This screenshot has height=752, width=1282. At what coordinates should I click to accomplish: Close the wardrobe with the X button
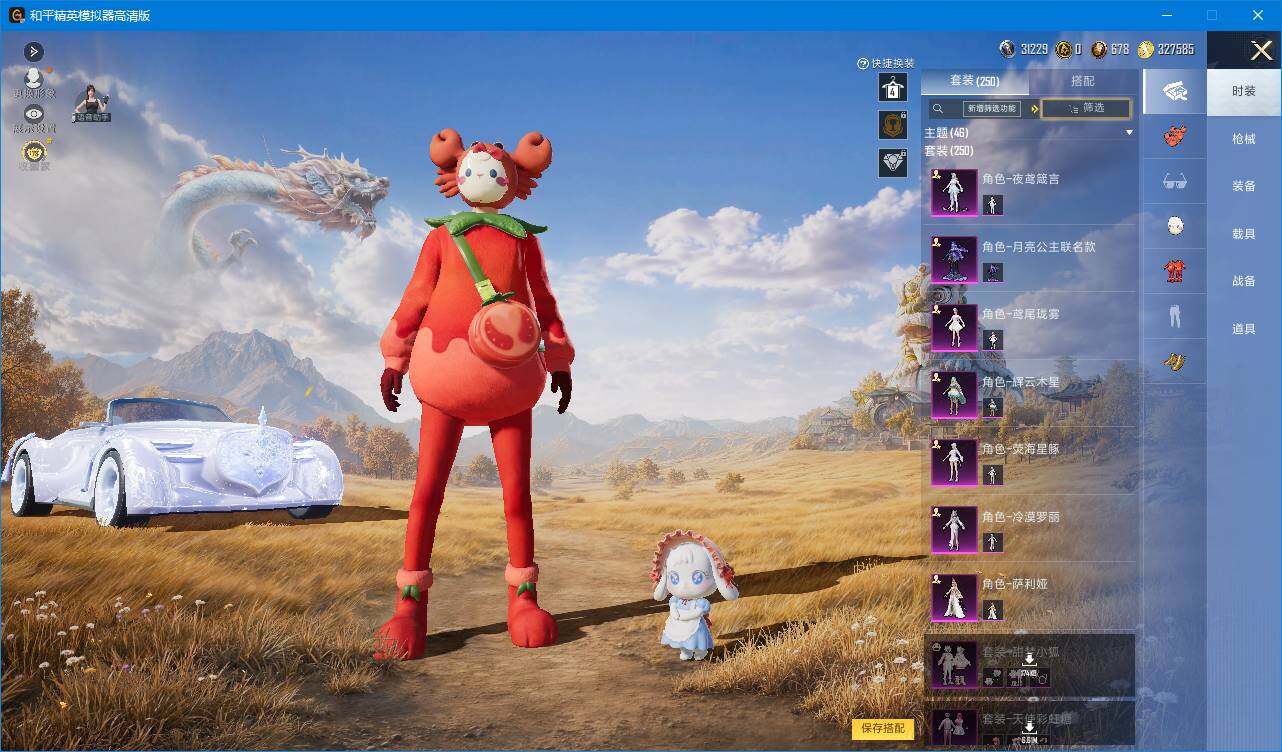tap(1261, 50)
